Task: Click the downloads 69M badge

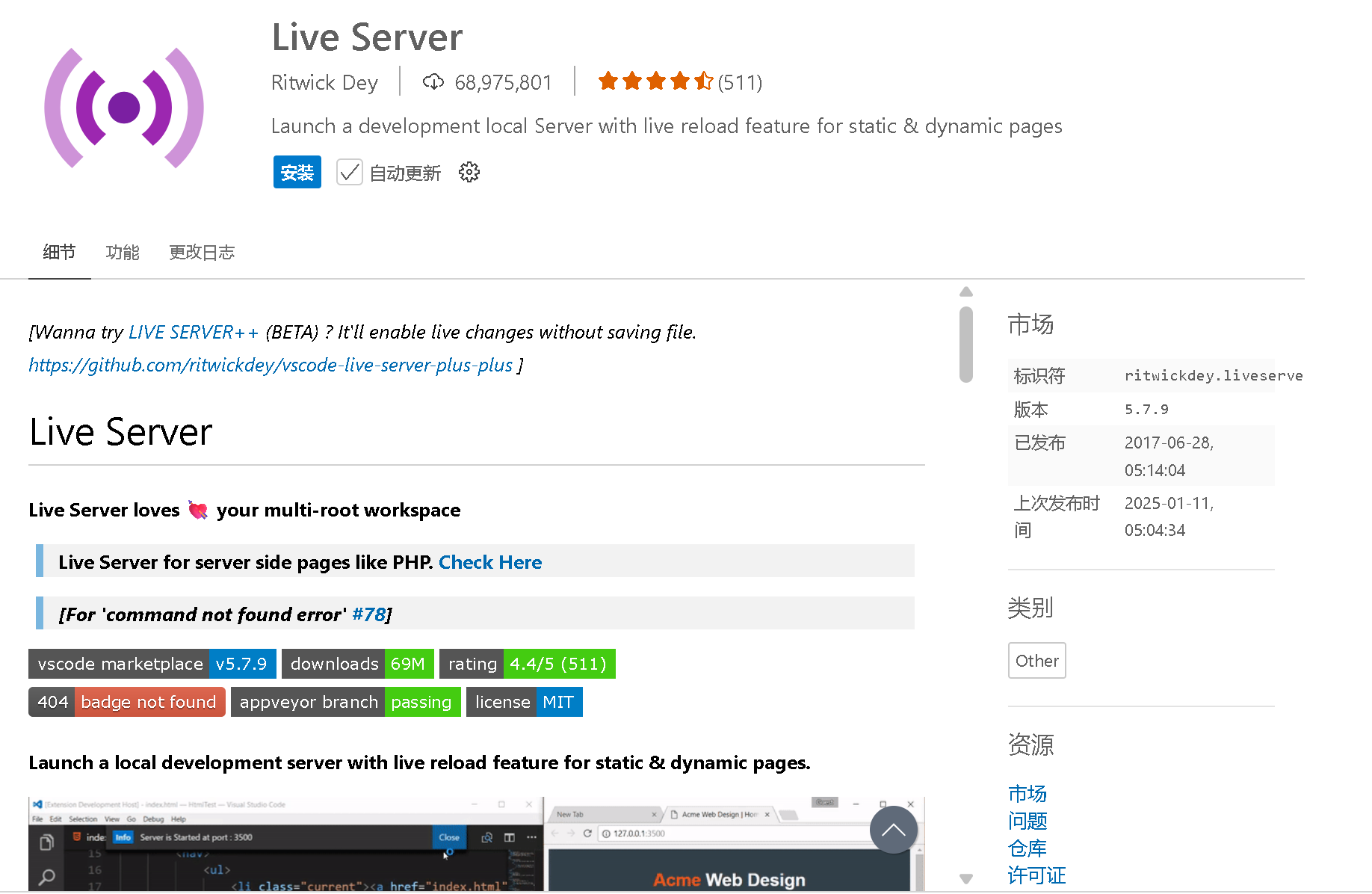Action: pos(358,664)
